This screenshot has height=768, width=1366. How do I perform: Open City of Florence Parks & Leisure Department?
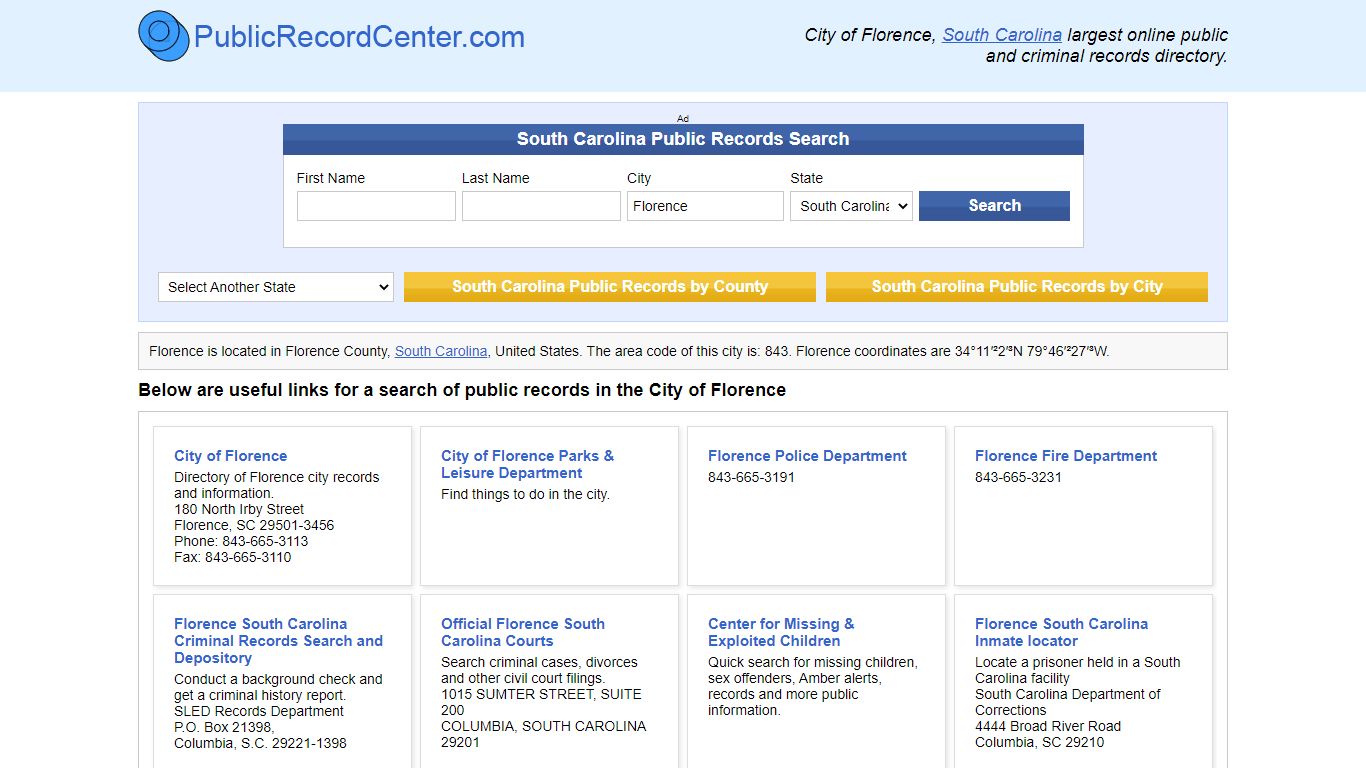coord(528,464)
